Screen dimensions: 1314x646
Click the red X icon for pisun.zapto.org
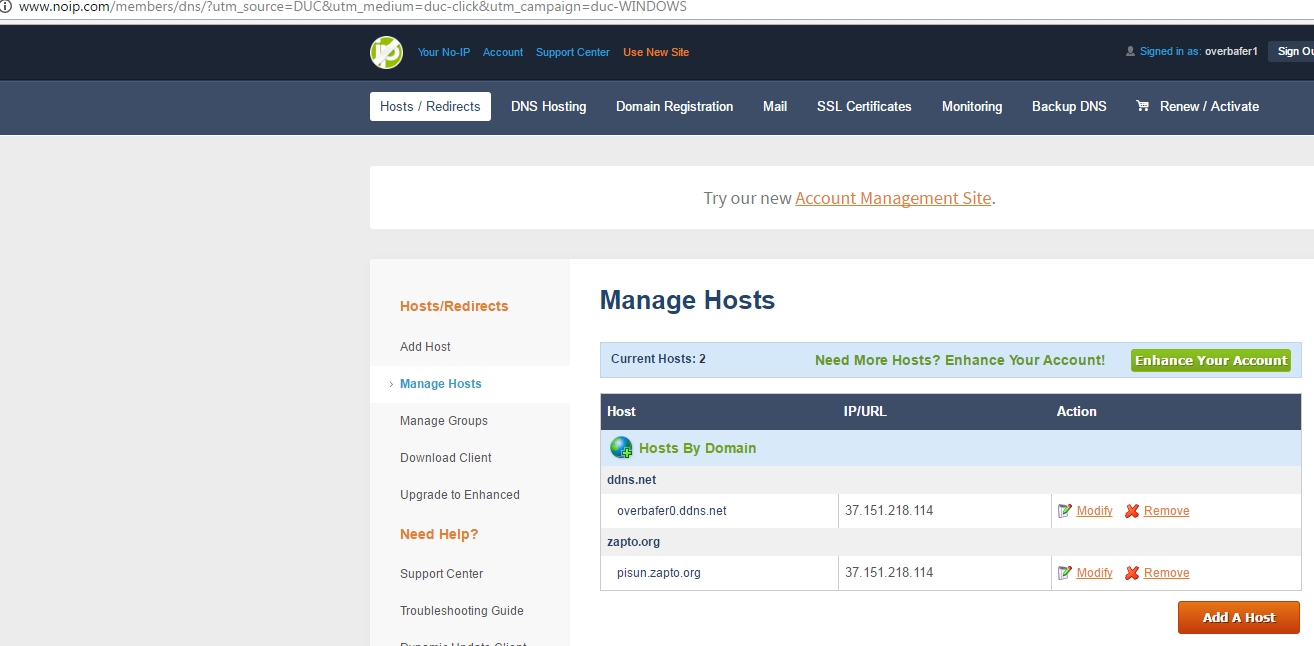pos(1132,573)
